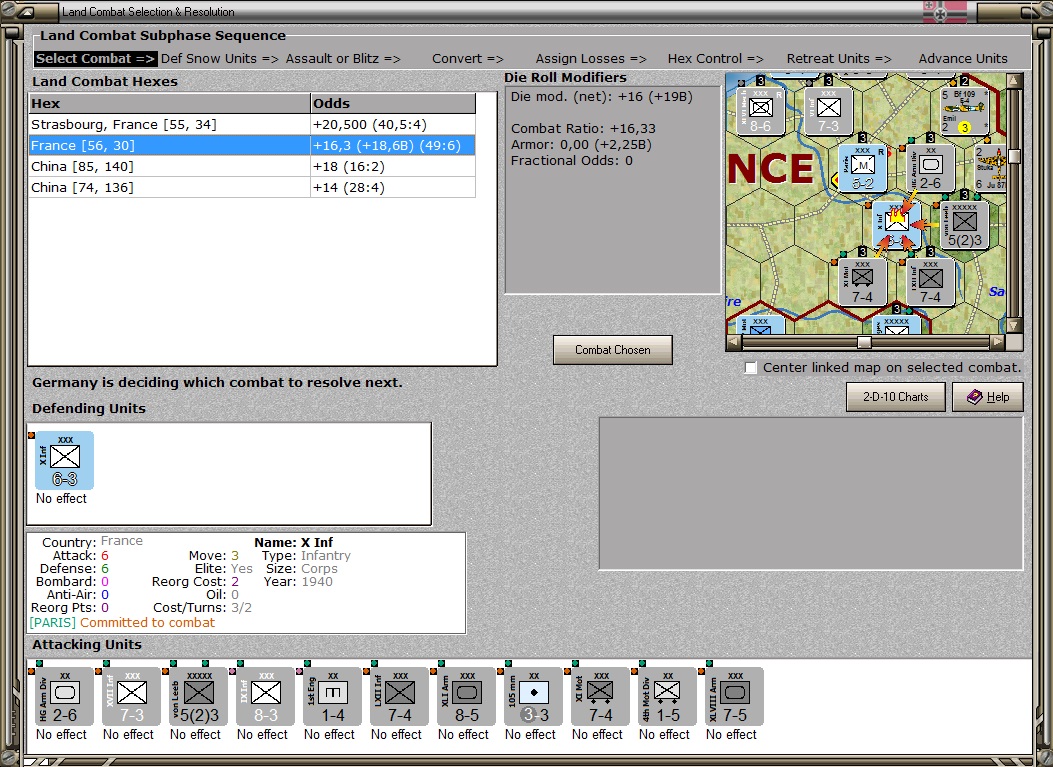Select the 105 mm 3-3 artillery unit
The height and width of the screenshot is (767, 1053).
[x=533, y=696]
